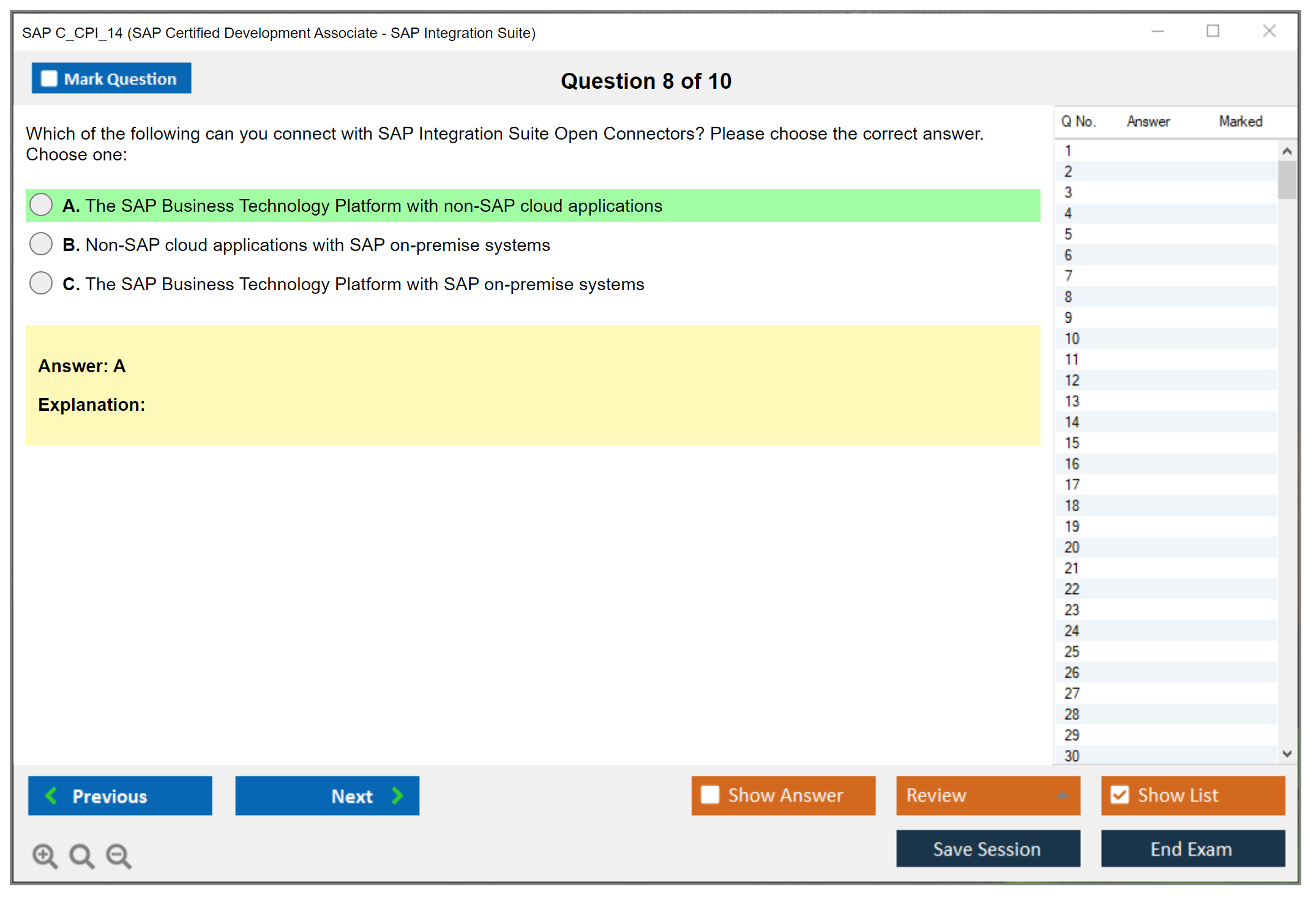Maximize the exam window
The width and height of the screenshot is (1316, 900).
click(1213, 31)
